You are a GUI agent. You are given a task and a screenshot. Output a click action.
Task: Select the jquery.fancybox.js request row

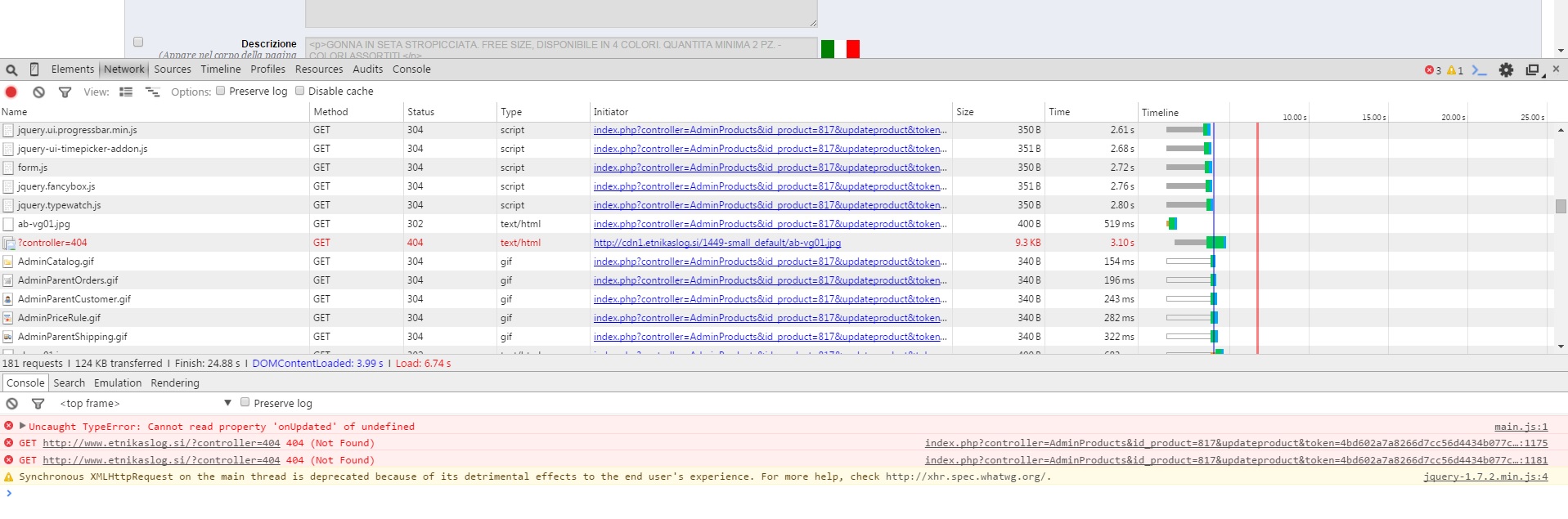[776, 186]
